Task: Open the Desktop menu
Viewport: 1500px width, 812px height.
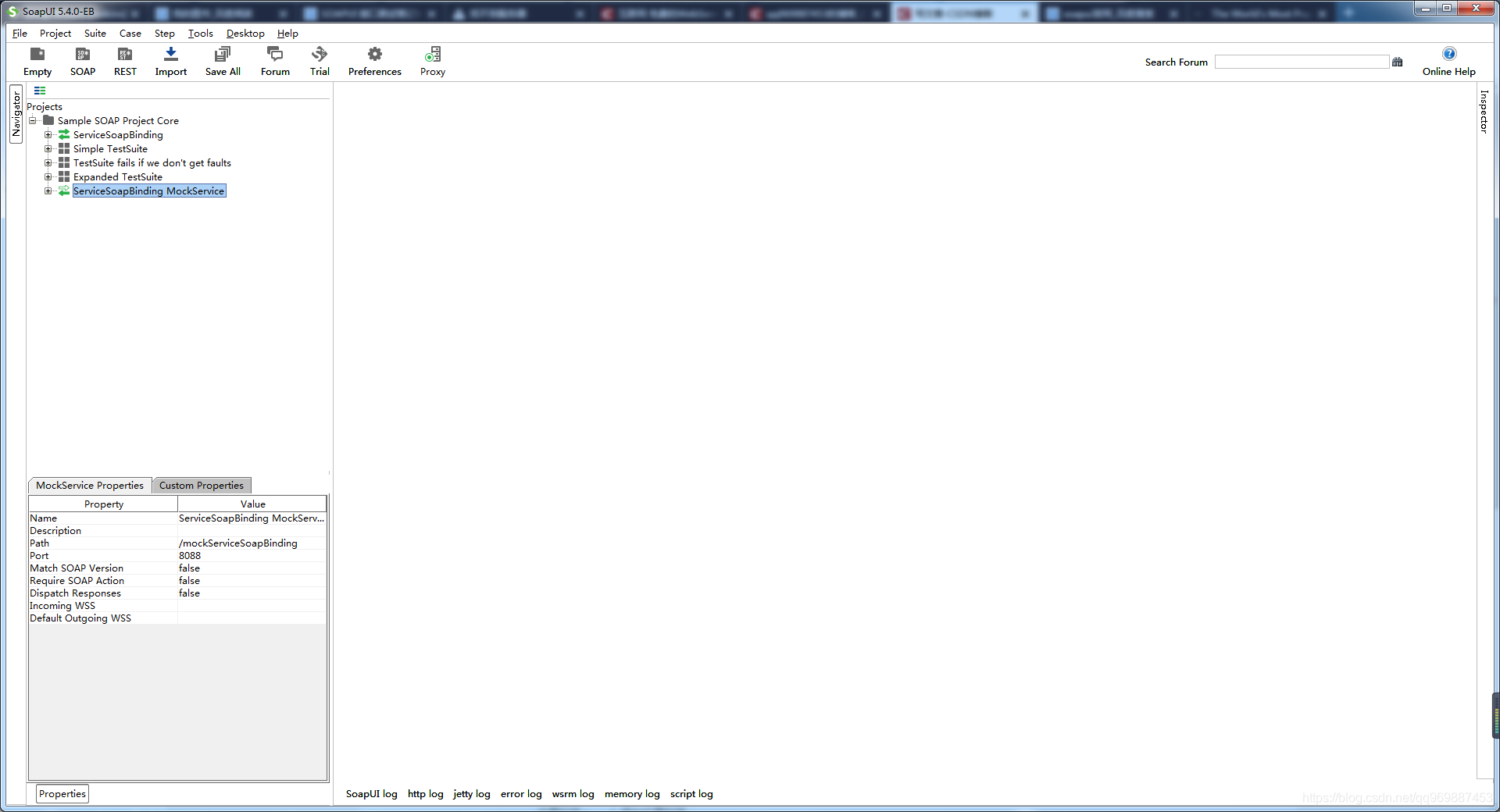Action: click(x=245, y=33)
